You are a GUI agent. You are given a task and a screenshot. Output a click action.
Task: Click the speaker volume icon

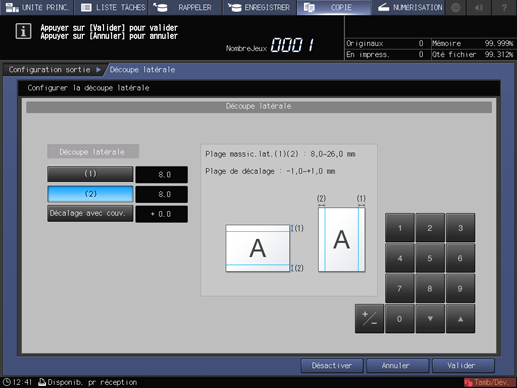479,7
